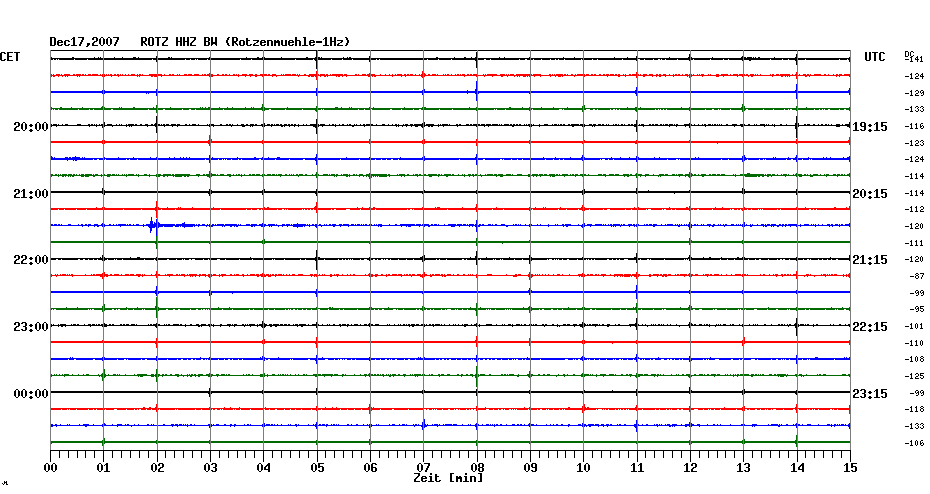Image resolution: width=930 pixels, height=494 pixels.
Task: Select the DC offset value -112
Action: pyautogui.click(x=915, y=209)
